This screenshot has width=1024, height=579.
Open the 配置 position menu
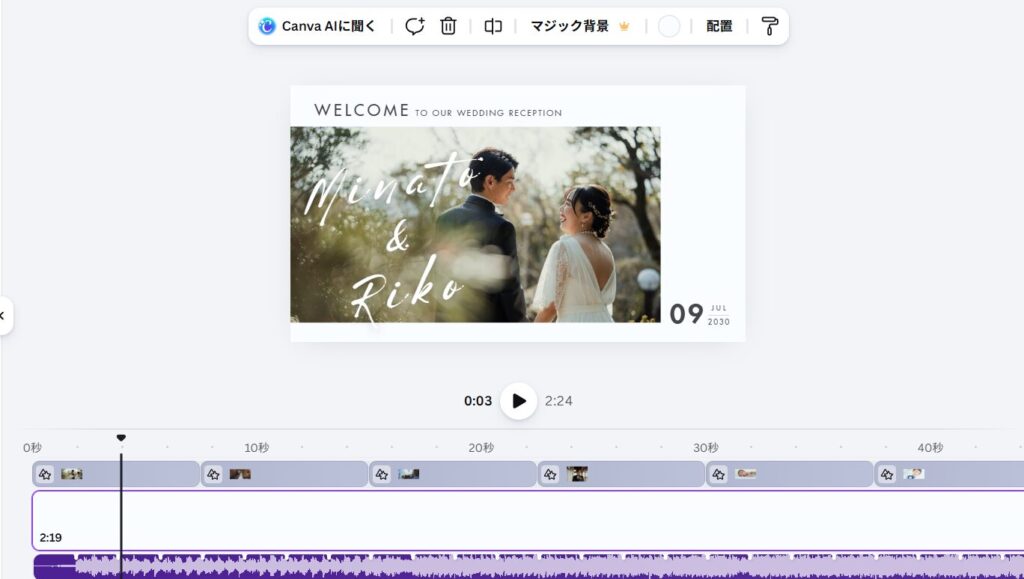pyautogui.click(x=719, y=27)
